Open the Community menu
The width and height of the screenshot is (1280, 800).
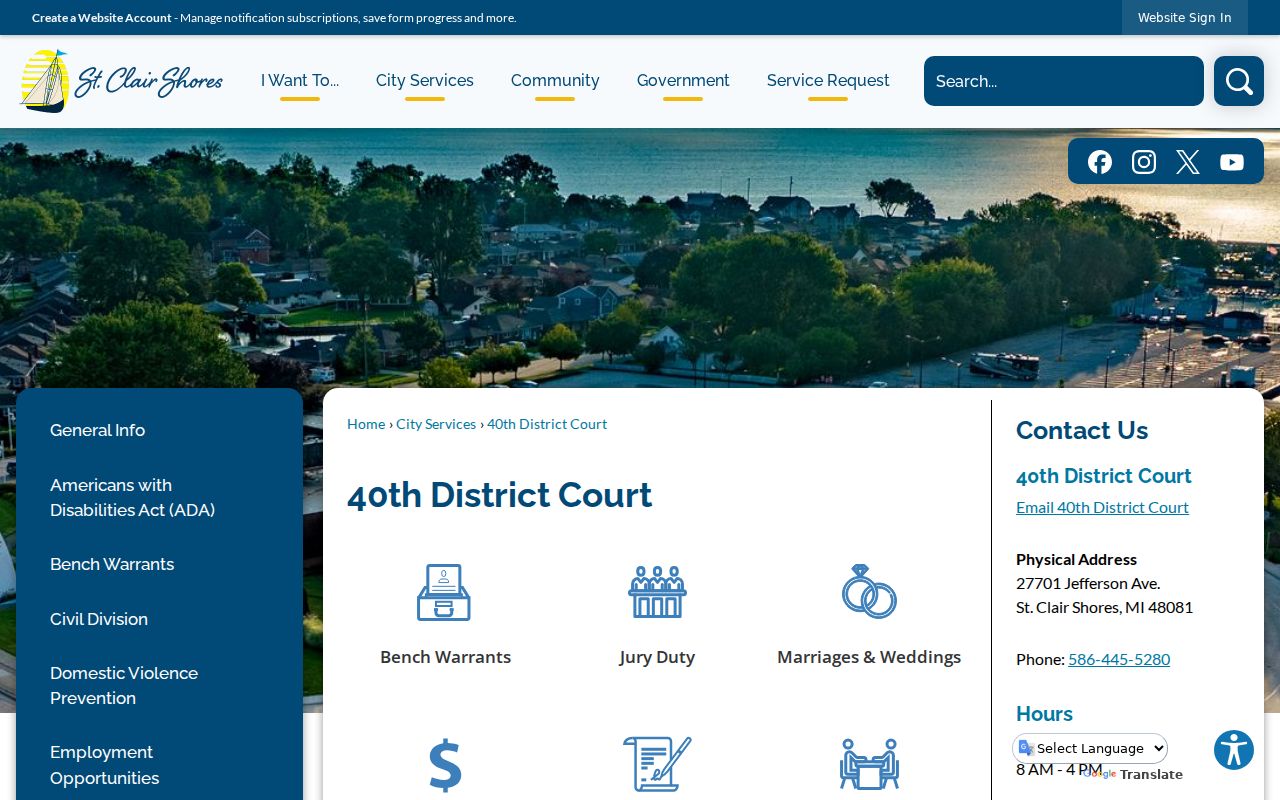pos(555,81)
